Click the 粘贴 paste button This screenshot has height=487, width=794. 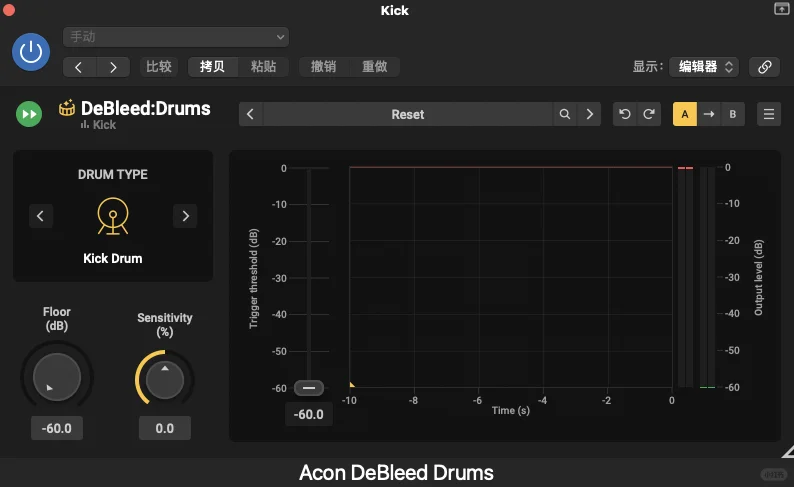[x=263, y=67]
